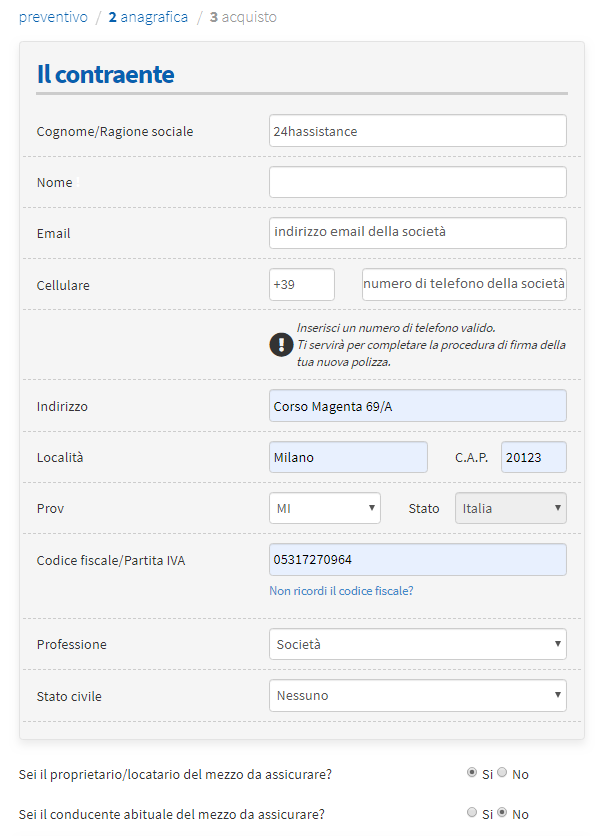607x836 pixels.
Task: Choose No for conducente abituale question
Action: (502, 813)
